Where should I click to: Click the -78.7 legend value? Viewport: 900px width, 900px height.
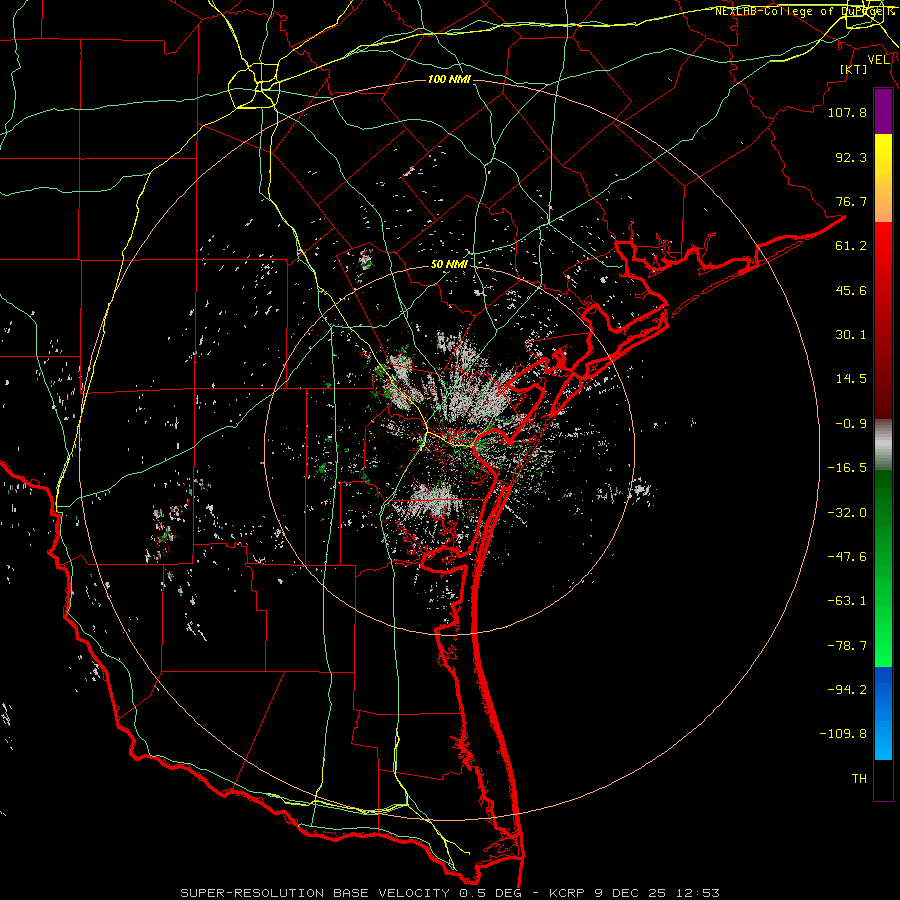click(x=847, y=646)
